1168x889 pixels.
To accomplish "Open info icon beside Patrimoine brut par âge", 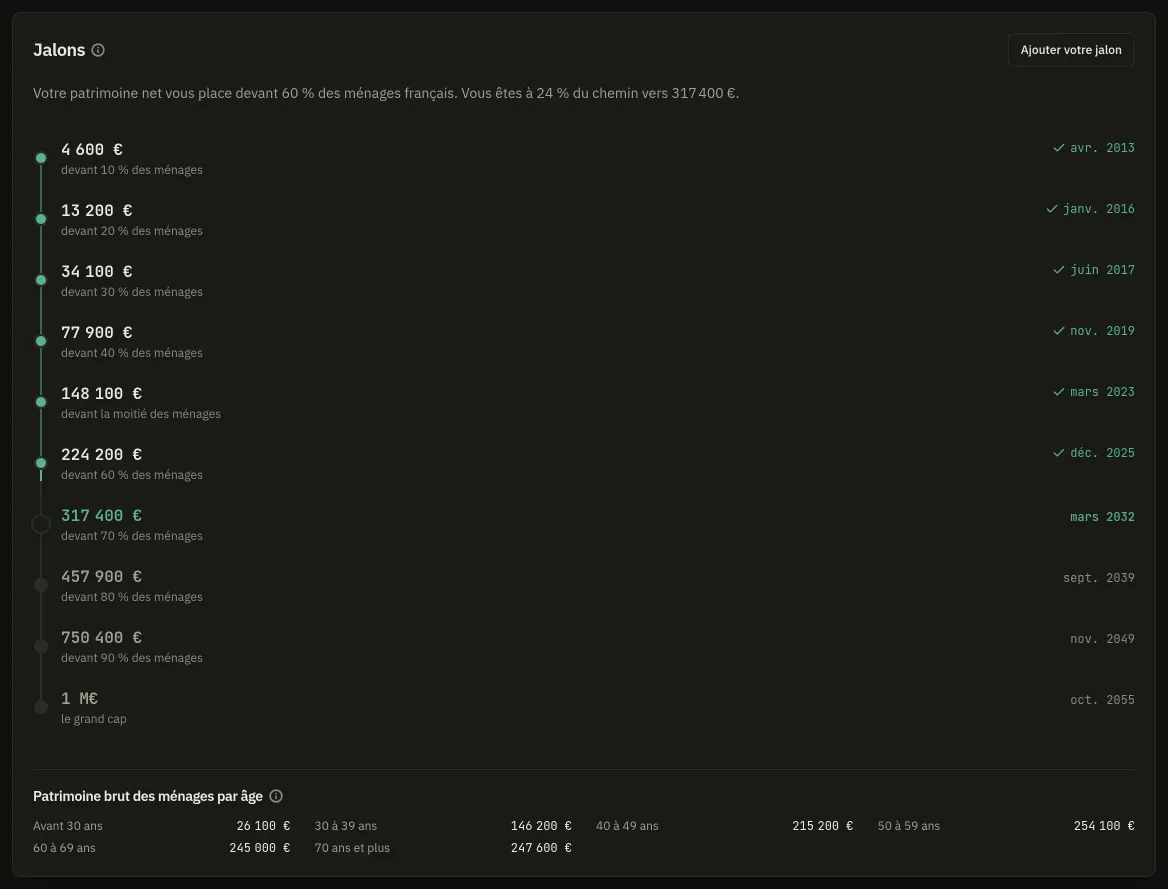I will point(276,796).
